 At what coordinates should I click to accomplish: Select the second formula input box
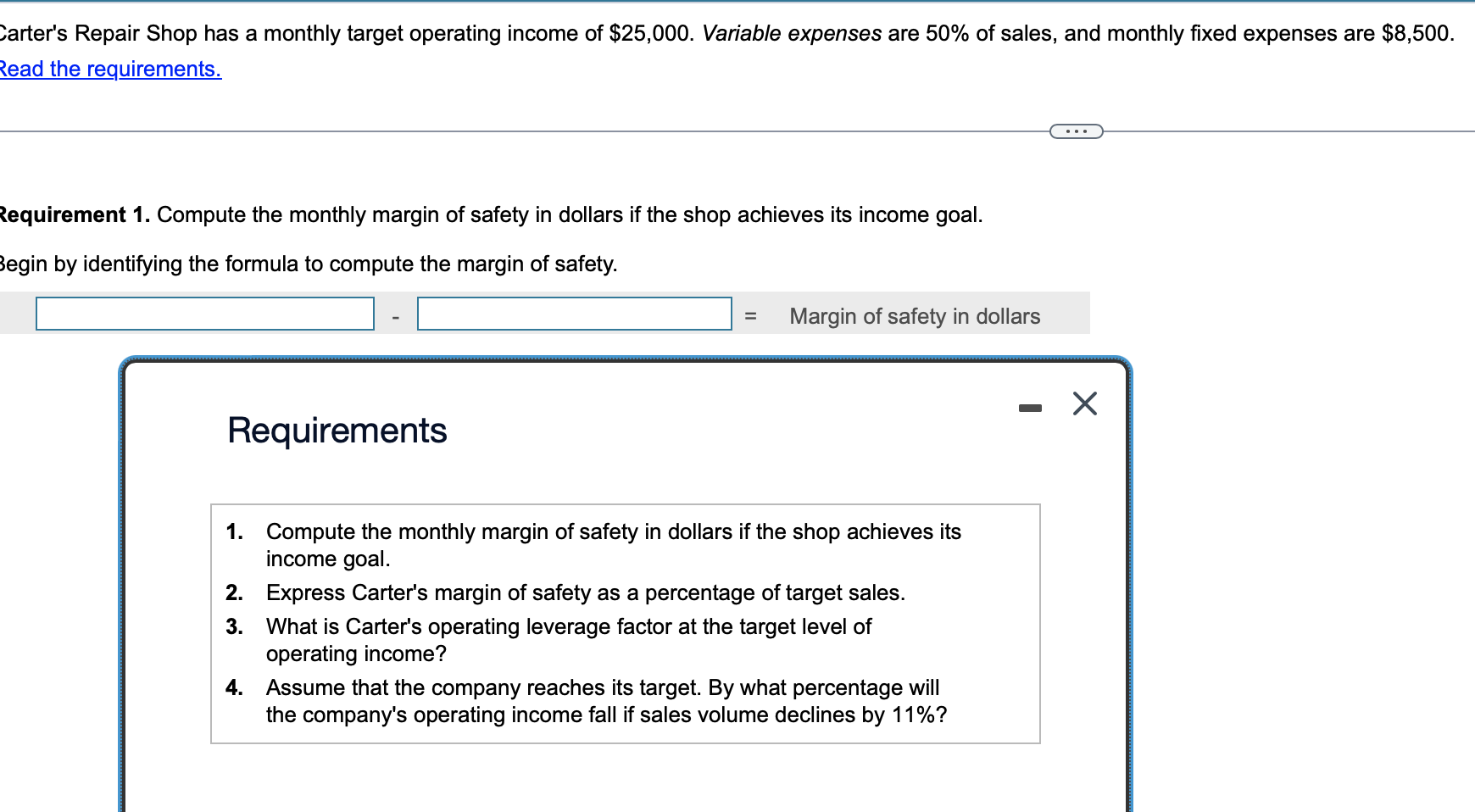[x=573, y=314]
